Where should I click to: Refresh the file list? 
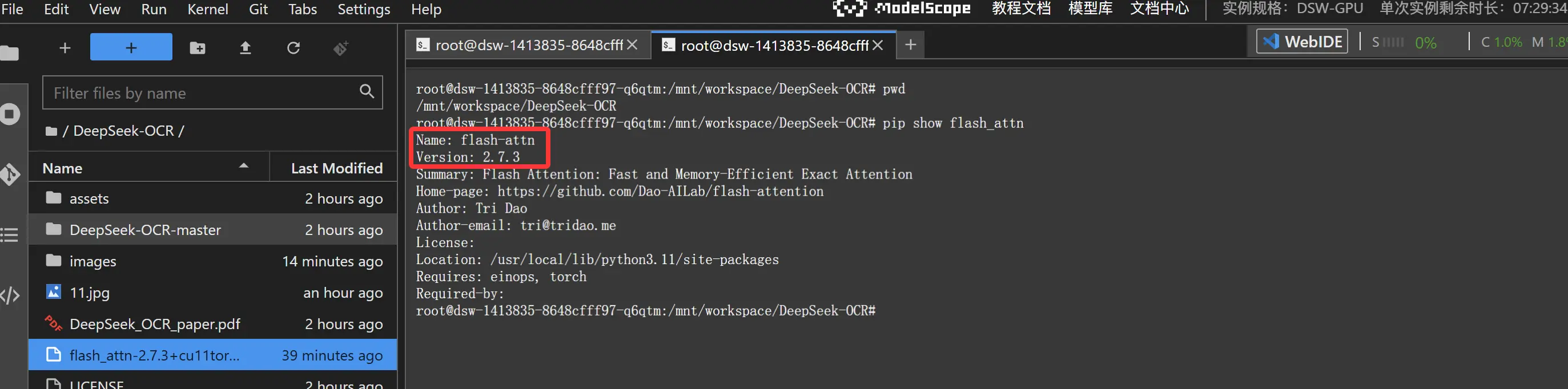(294, 48)
